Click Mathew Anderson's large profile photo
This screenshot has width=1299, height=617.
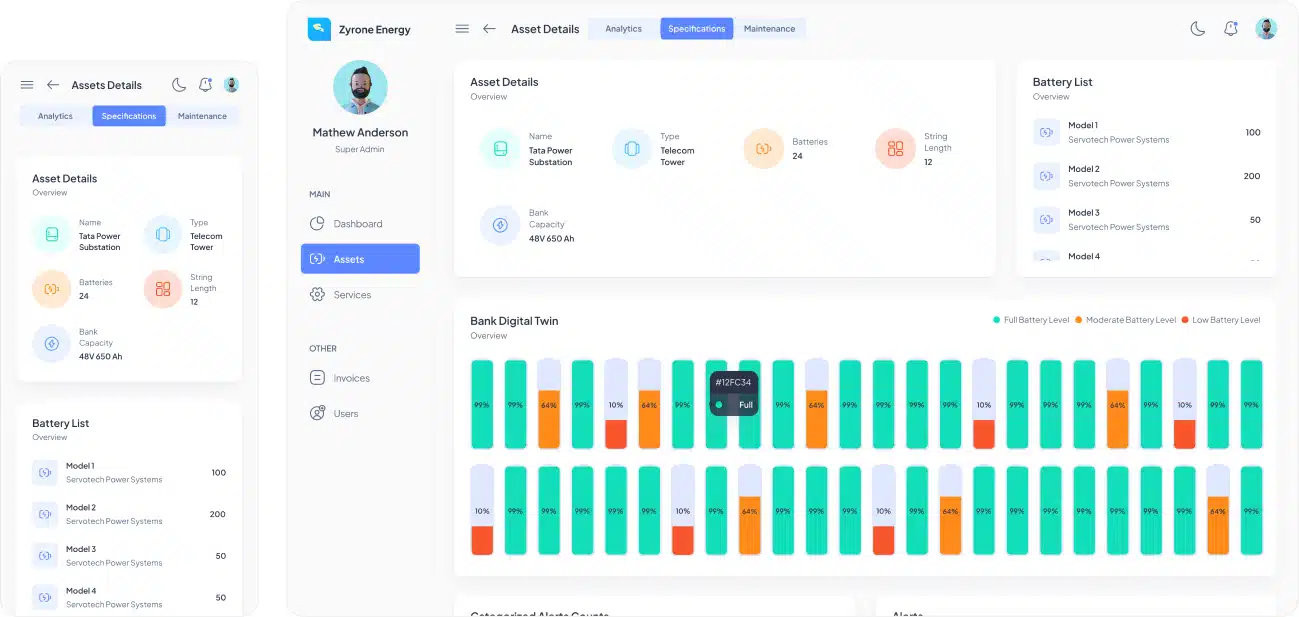[x=360, y=87]
